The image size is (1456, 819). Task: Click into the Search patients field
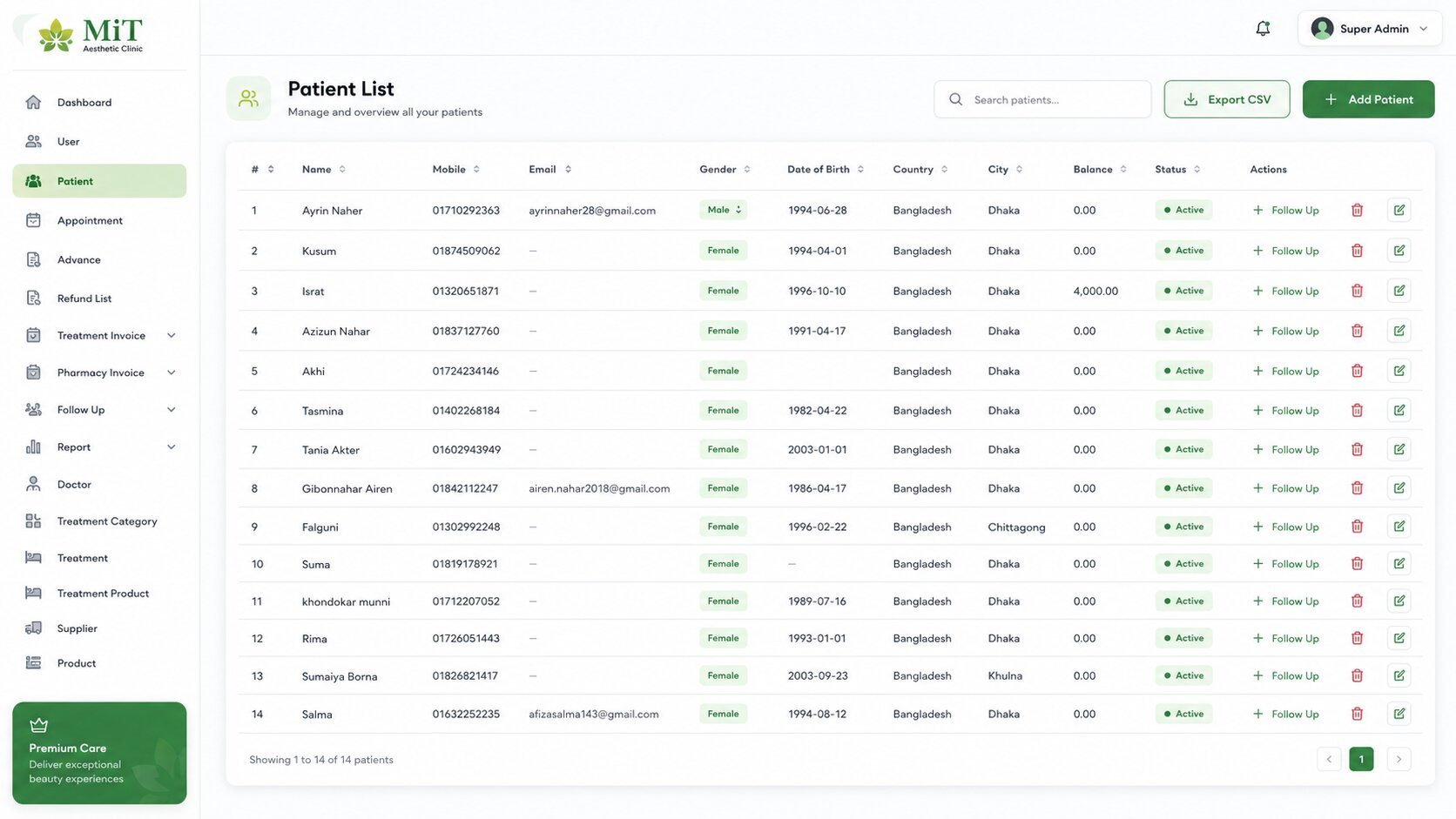pyautogui.click(x=1042, y=99)
